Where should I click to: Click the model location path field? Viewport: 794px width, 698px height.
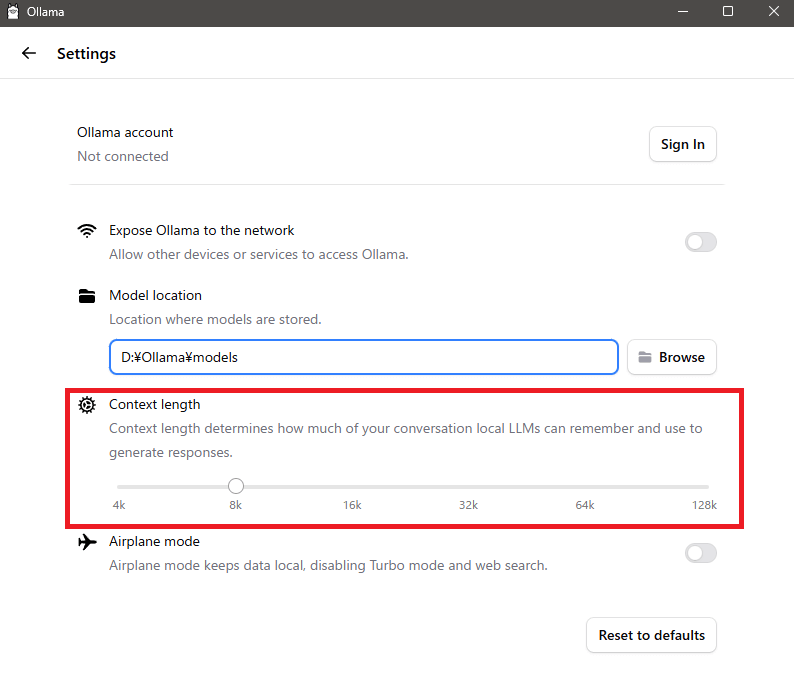click(364, 357)
